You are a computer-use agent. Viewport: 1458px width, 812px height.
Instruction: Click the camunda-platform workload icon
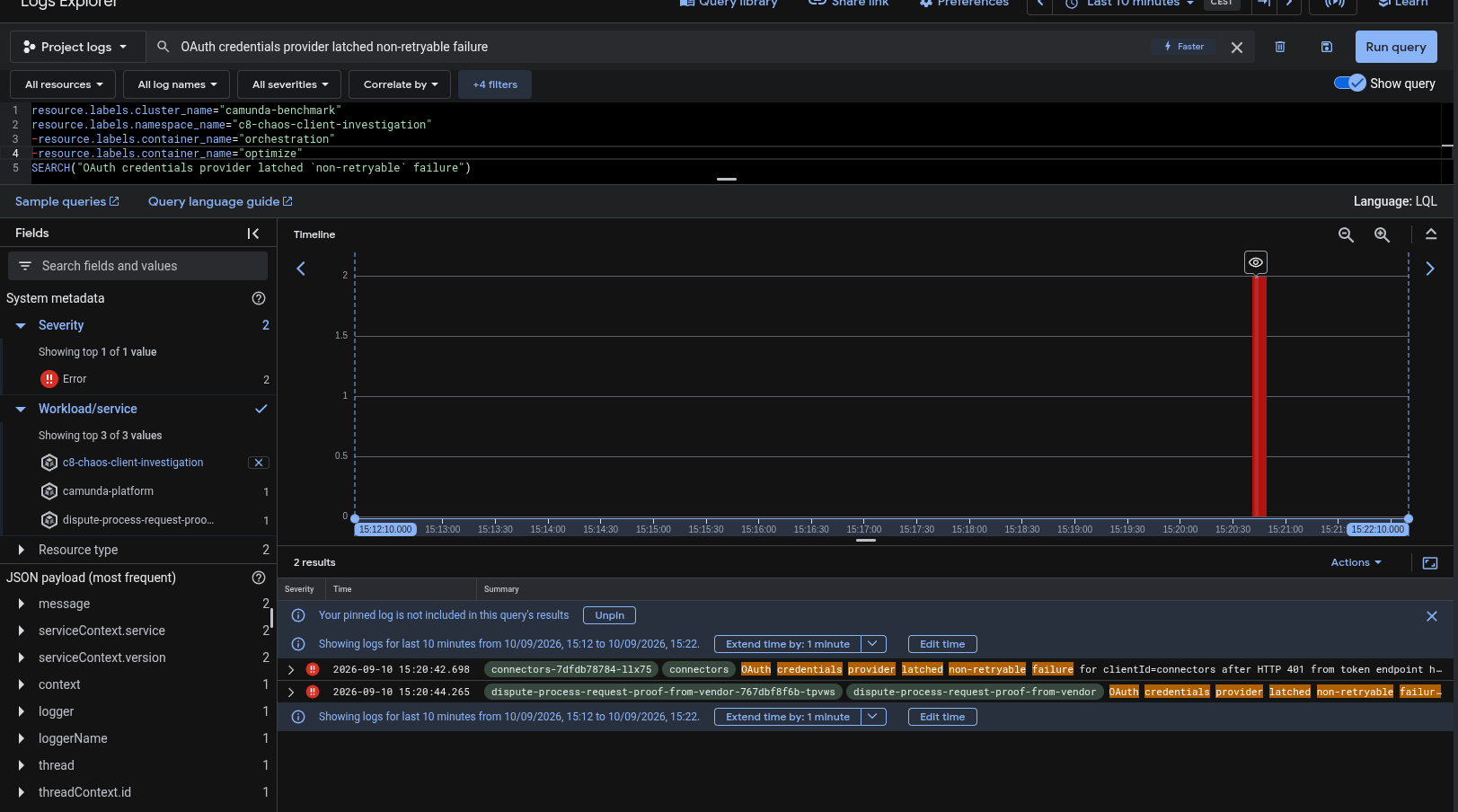click(49, 491)
